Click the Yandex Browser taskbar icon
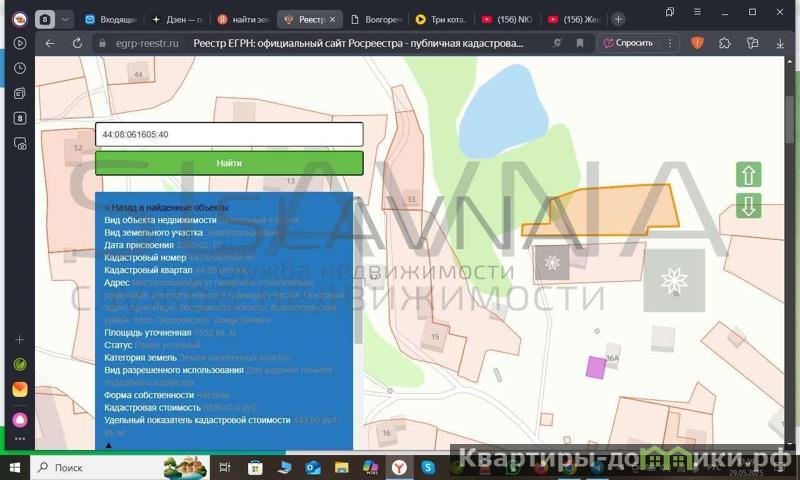Image resolution: width=800 pixels, height=480 pixels. [x=399, y=467]
